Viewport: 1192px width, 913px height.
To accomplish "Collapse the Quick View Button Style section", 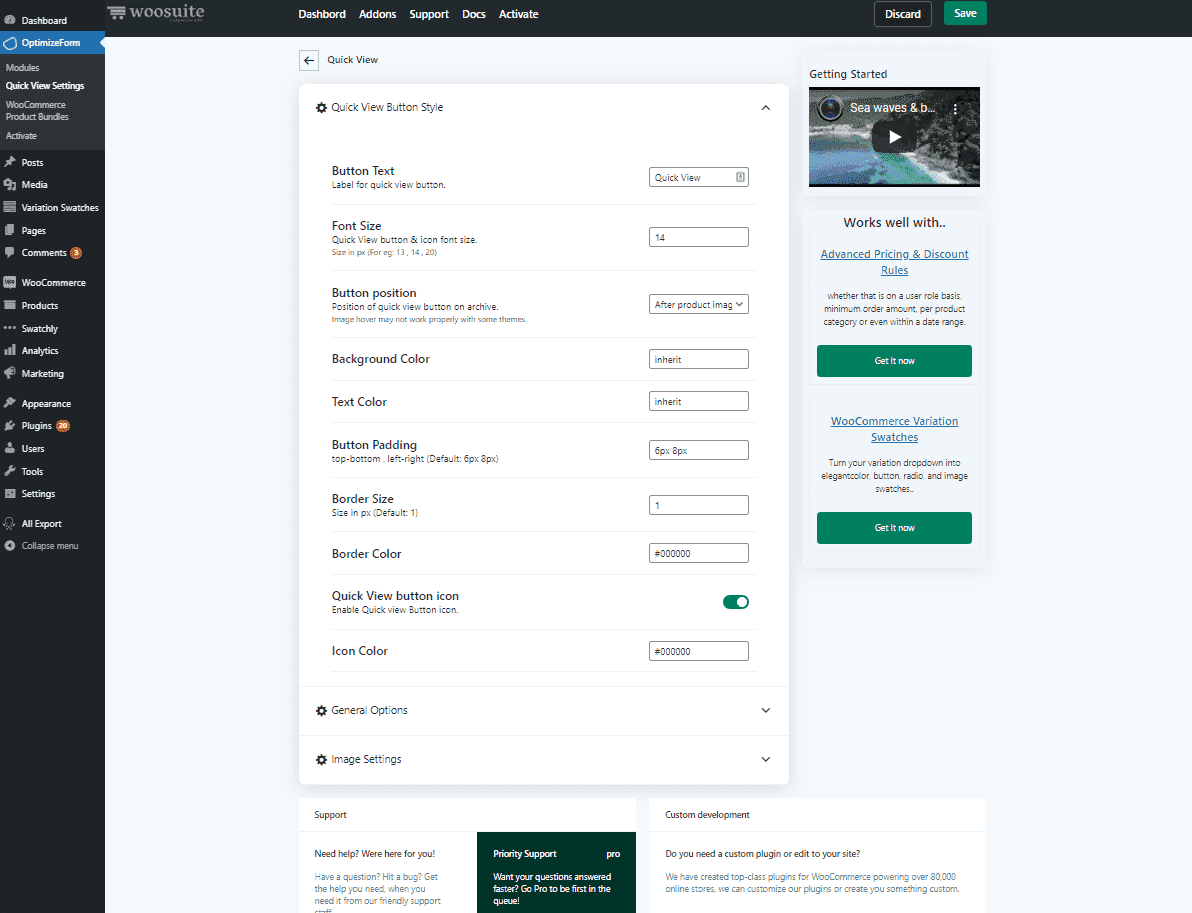I will [765, 108].
